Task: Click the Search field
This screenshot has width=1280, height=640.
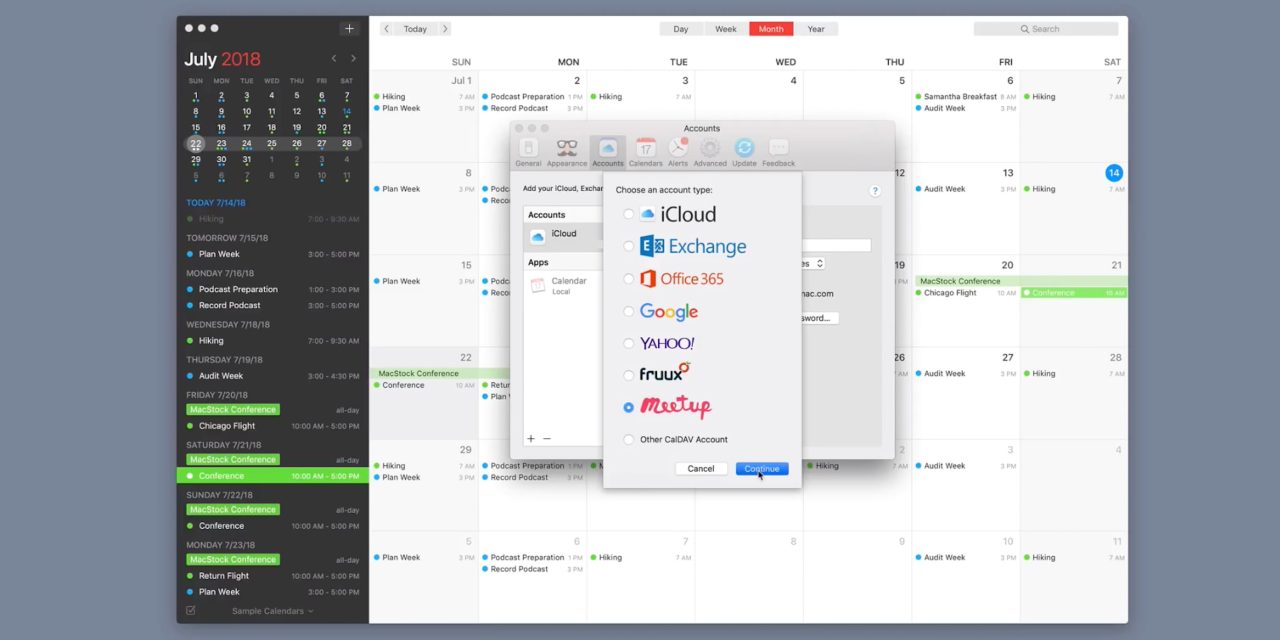Action: pos(1046,29)
